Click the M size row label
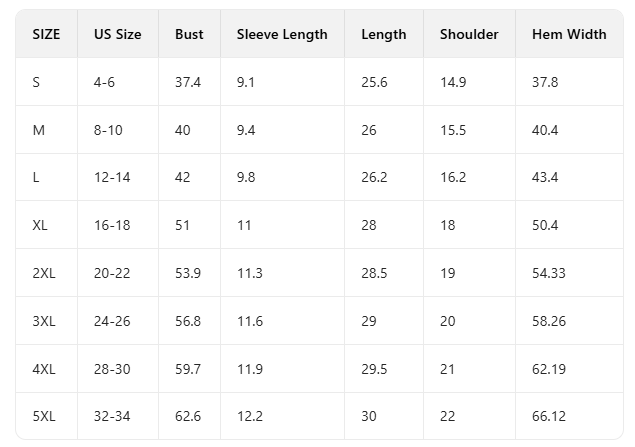The width and height of the screenshot is (635, 447). [x=38, y=130]
